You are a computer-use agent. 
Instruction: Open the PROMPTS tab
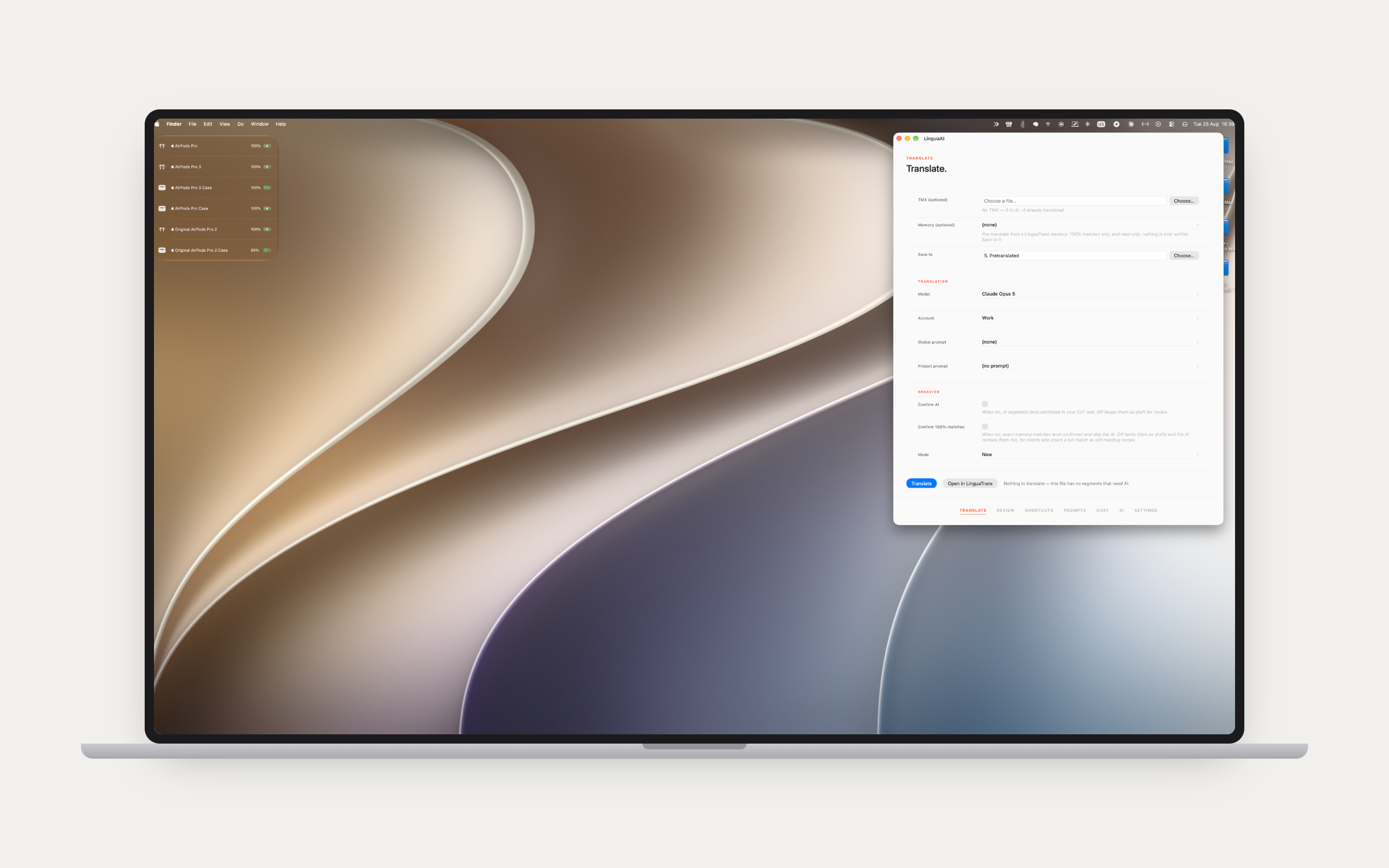click(x=1075, y=510)
